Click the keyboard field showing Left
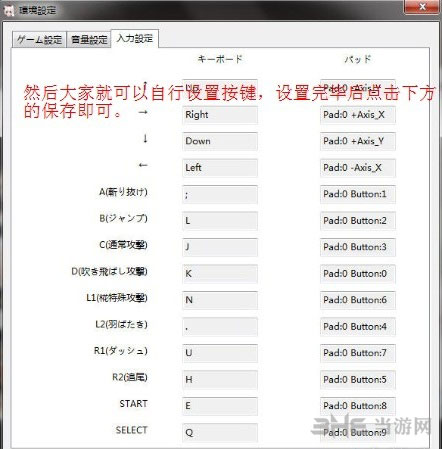Screen dimensions: 442x449 tap(220, 168)
